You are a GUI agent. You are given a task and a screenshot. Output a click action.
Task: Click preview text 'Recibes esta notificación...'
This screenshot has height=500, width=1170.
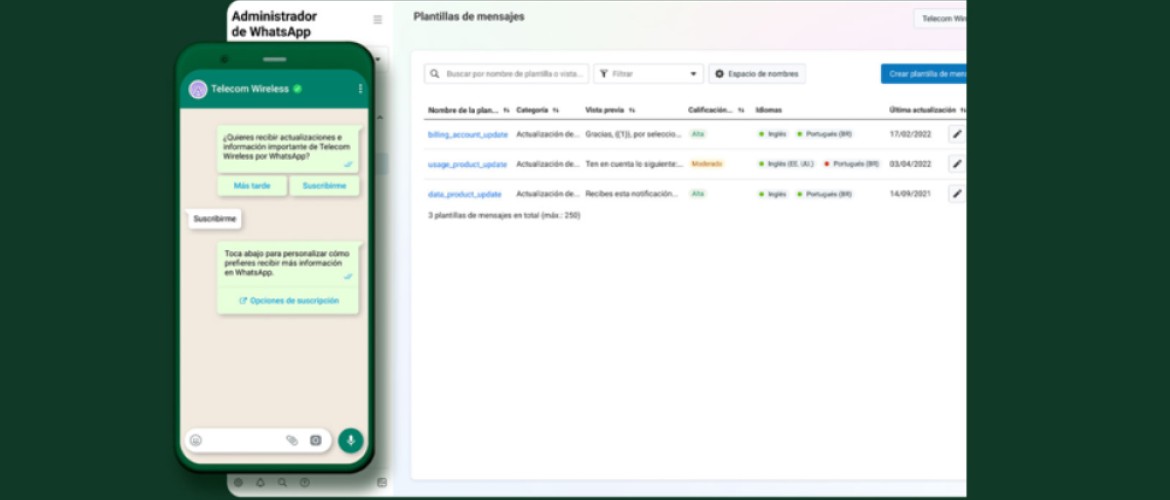631,194
